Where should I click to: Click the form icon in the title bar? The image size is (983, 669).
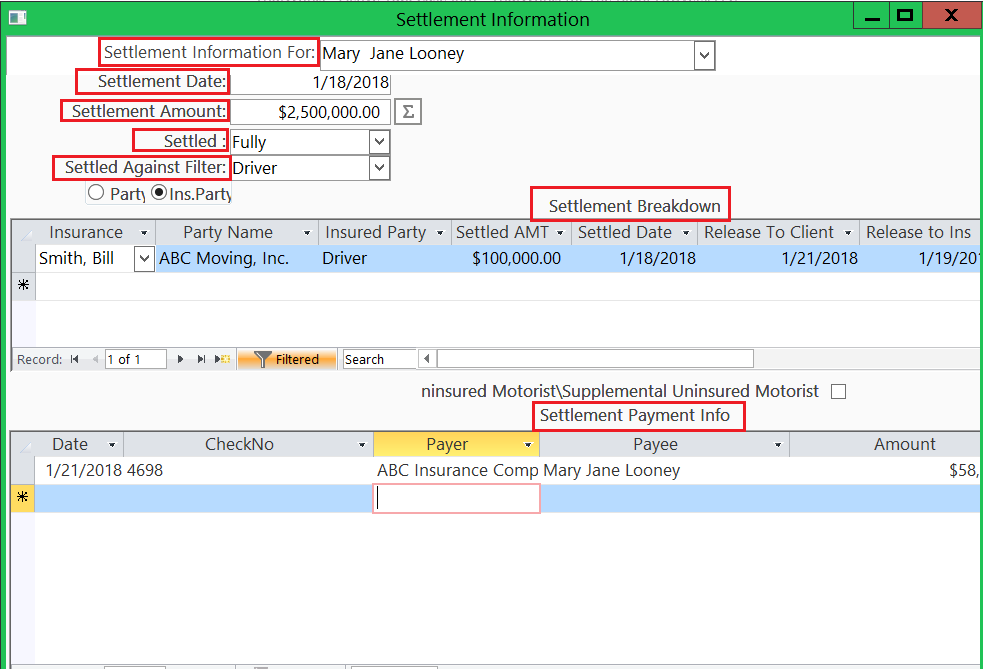tap(16, 17)
